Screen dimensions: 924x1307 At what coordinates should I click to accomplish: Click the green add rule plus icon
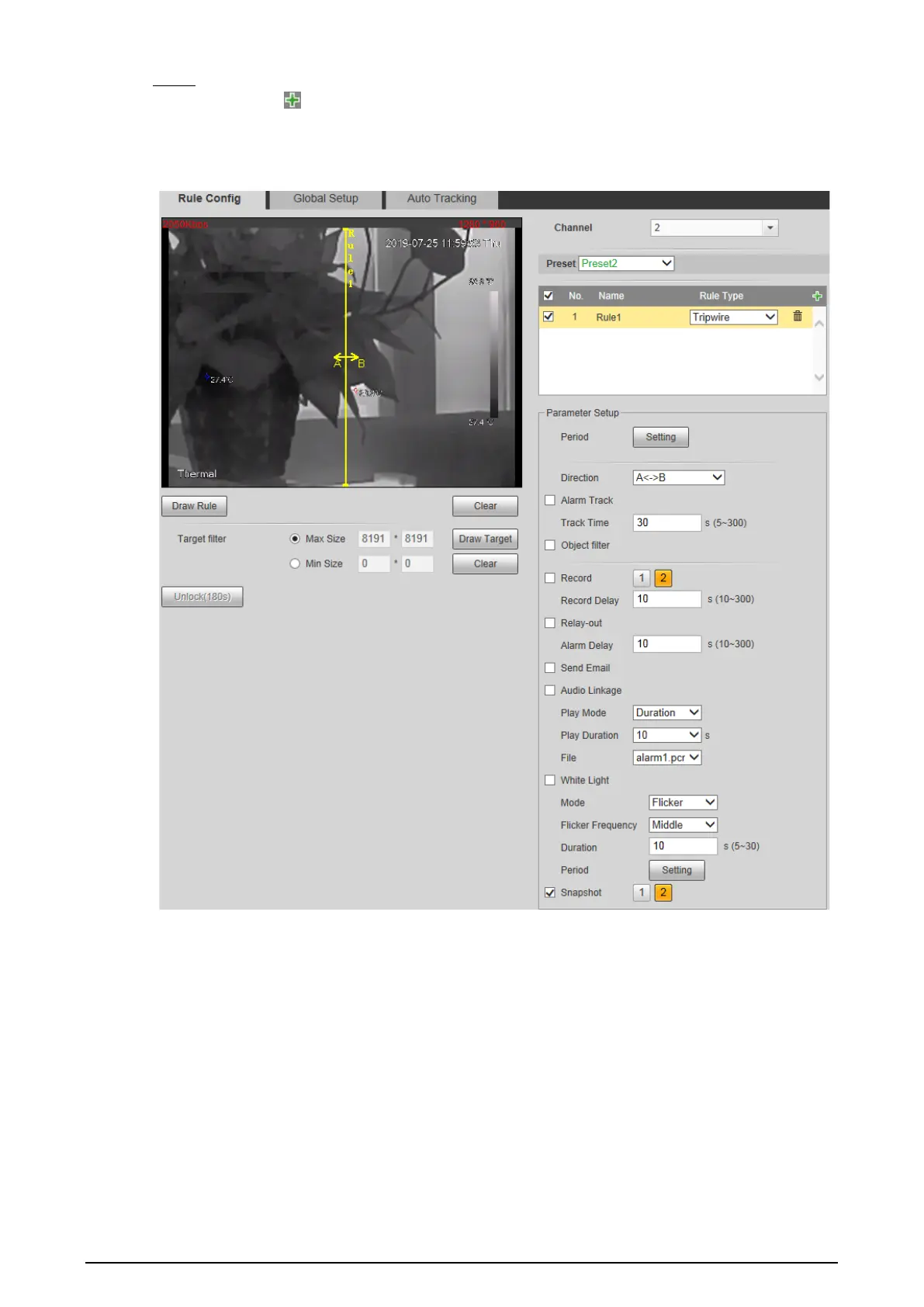(x=817, y=296)
